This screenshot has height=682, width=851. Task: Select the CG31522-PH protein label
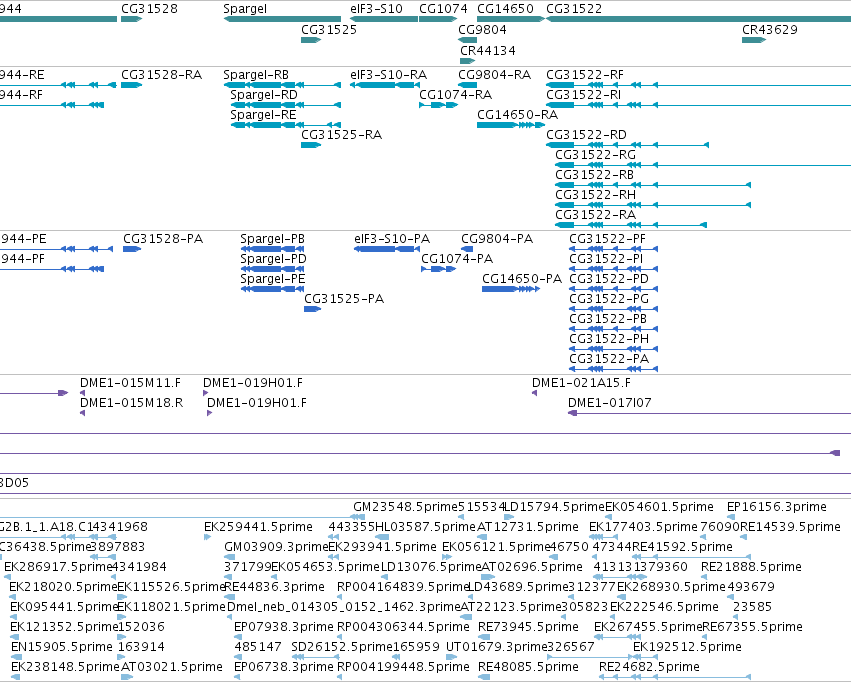609,339
